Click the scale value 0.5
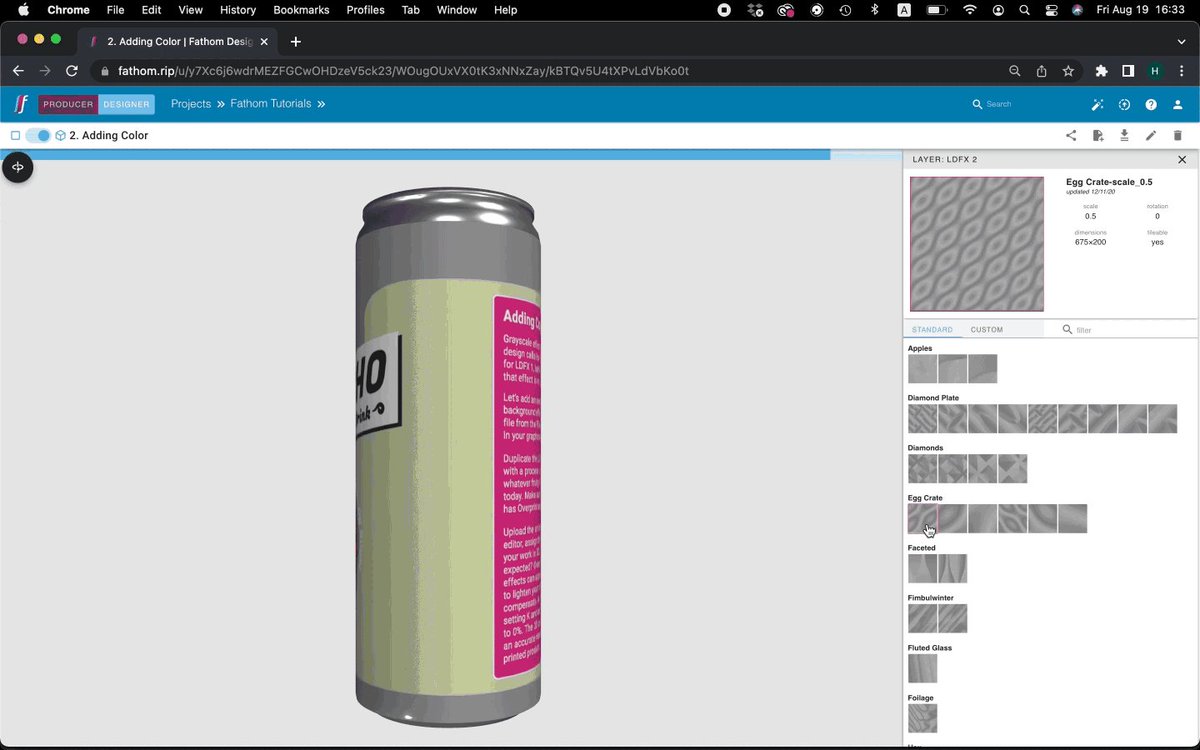This screenshot has width=1200, height=750. tap(1090, 216)
